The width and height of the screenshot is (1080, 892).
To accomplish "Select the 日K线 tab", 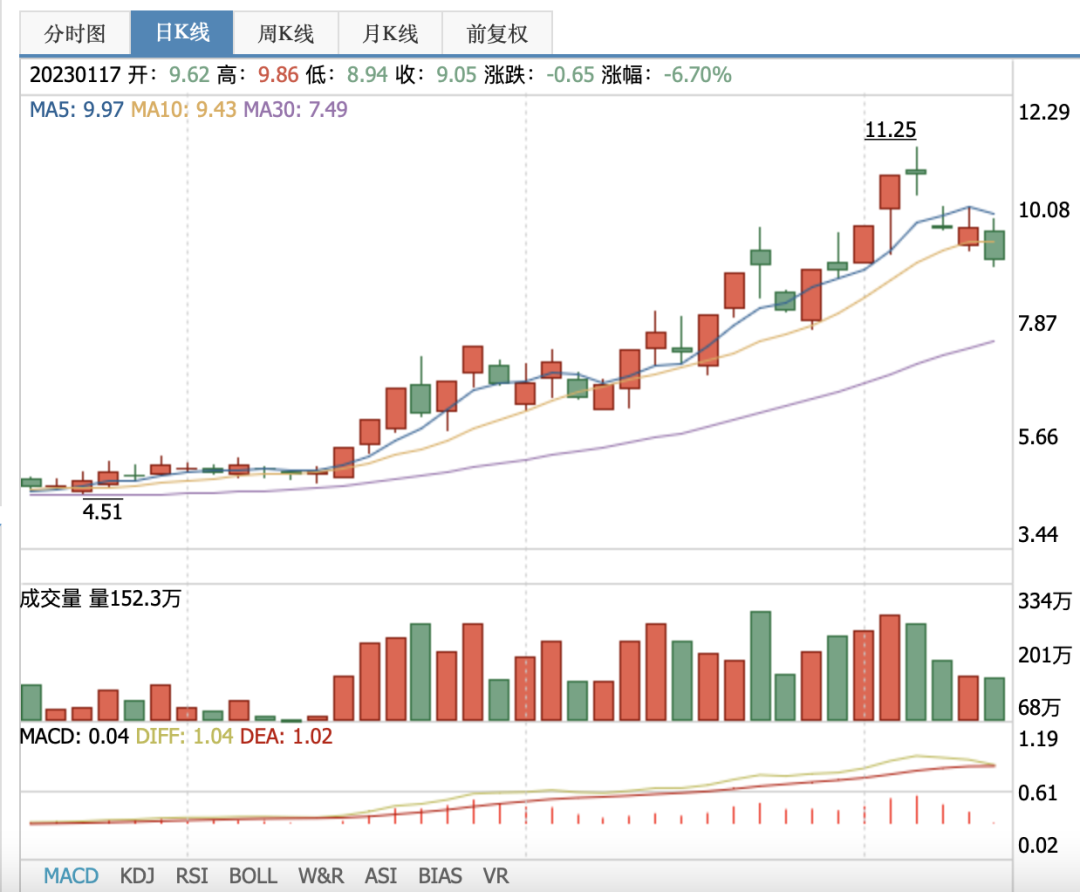I will (x=182, y=33).
